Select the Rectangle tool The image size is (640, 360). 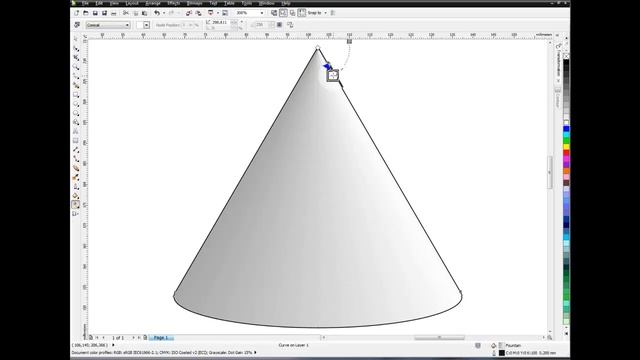click(x=76, y=95)
